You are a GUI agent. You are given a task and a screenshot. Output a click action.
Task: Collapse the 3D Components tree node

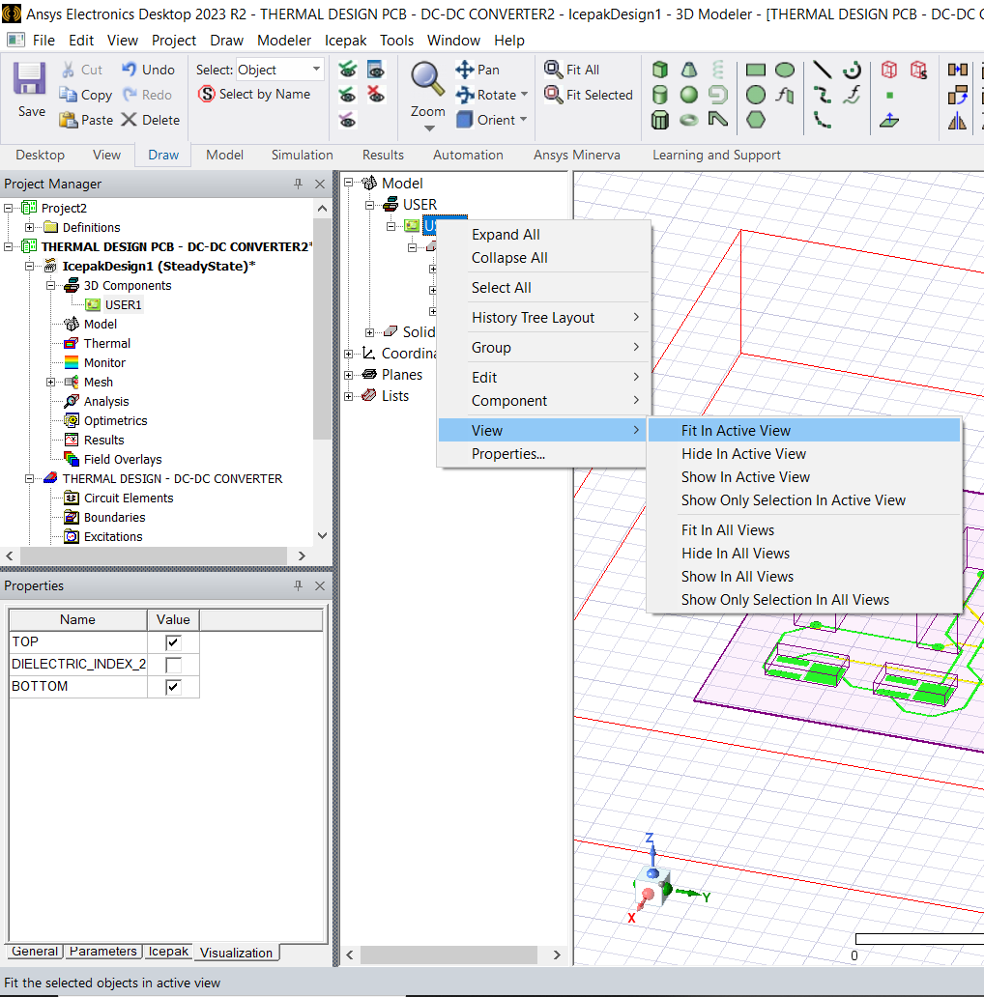(50, 286)
